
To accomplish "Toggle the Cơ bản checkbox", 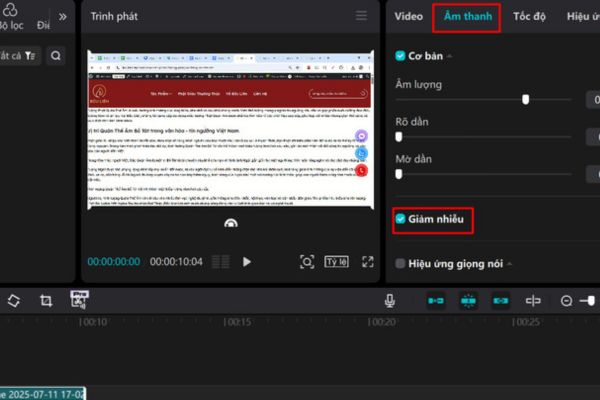I will [401, 56].
